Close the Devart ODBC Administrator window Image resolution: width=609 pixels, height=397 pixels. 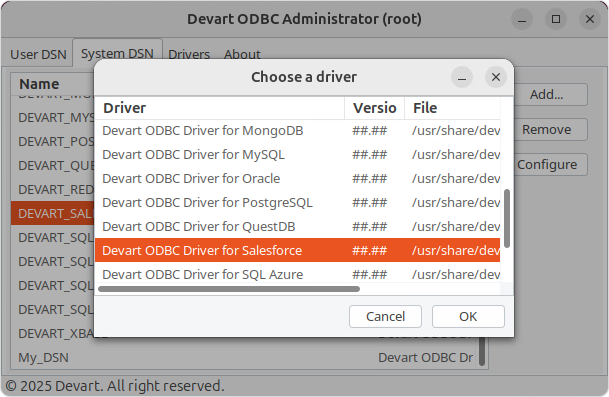pyautogui.click(x=590, y=19)
